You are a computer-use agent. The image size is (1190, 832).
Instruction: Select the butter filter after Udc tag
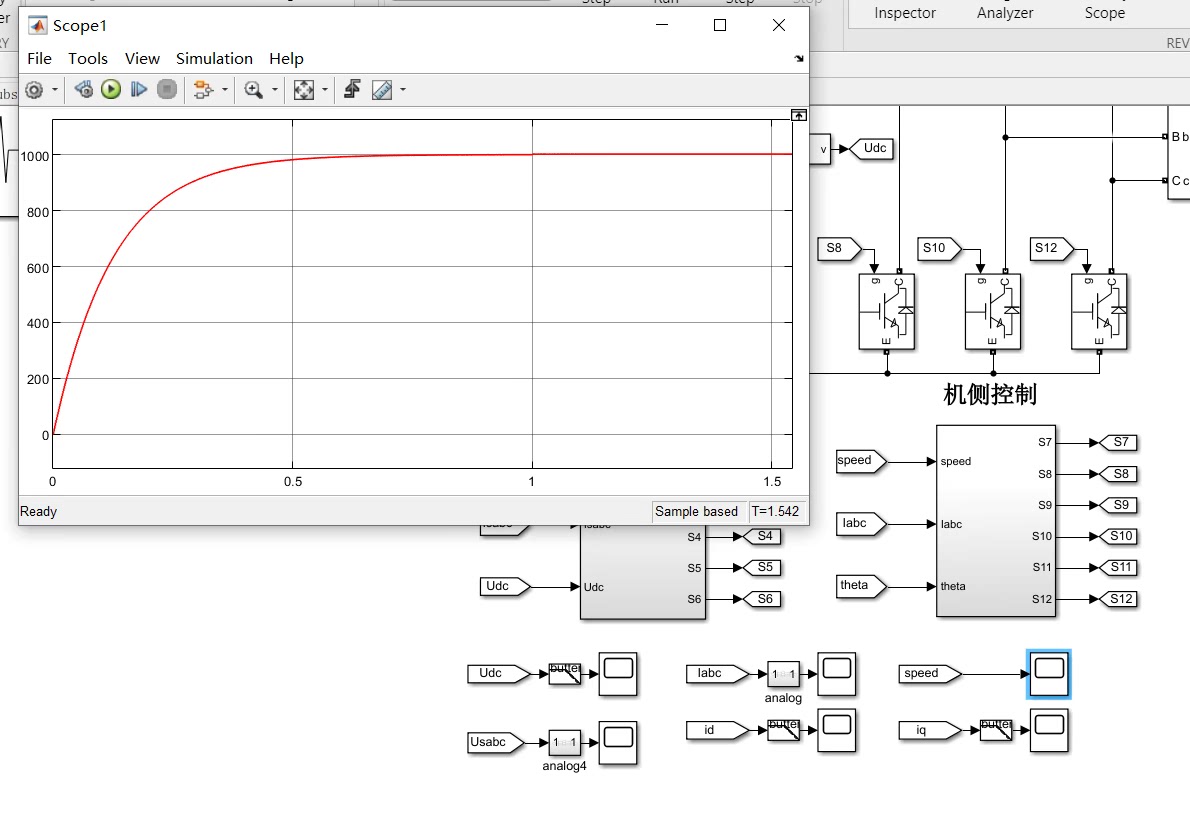565,674
